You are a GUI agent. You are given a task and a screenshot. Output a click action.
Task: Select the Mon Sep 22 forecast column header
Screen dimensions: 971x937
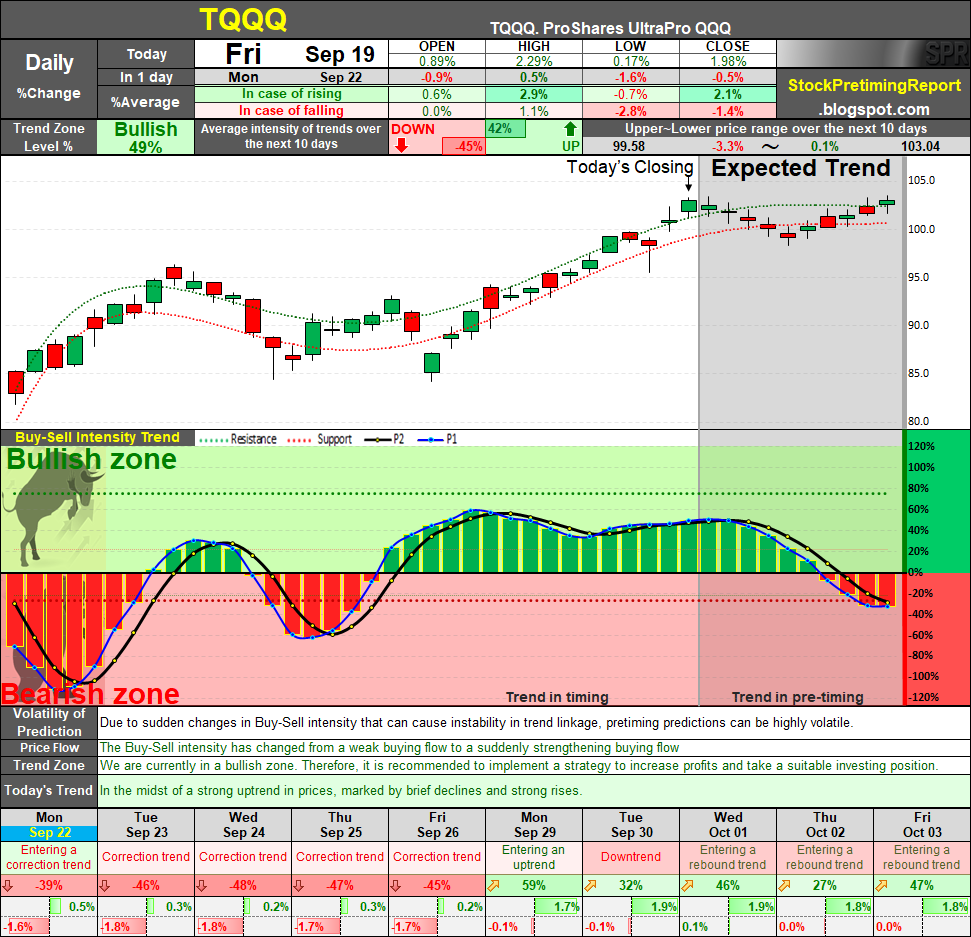(49, 825)
